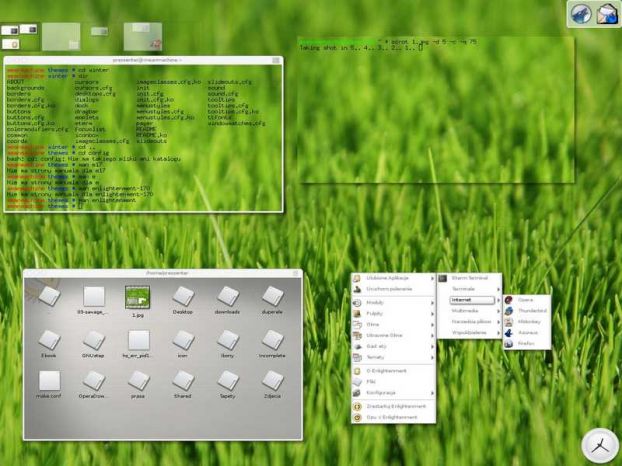
Task: Open the Współdzielenie submenu entry
Action: tap(469, 333)
